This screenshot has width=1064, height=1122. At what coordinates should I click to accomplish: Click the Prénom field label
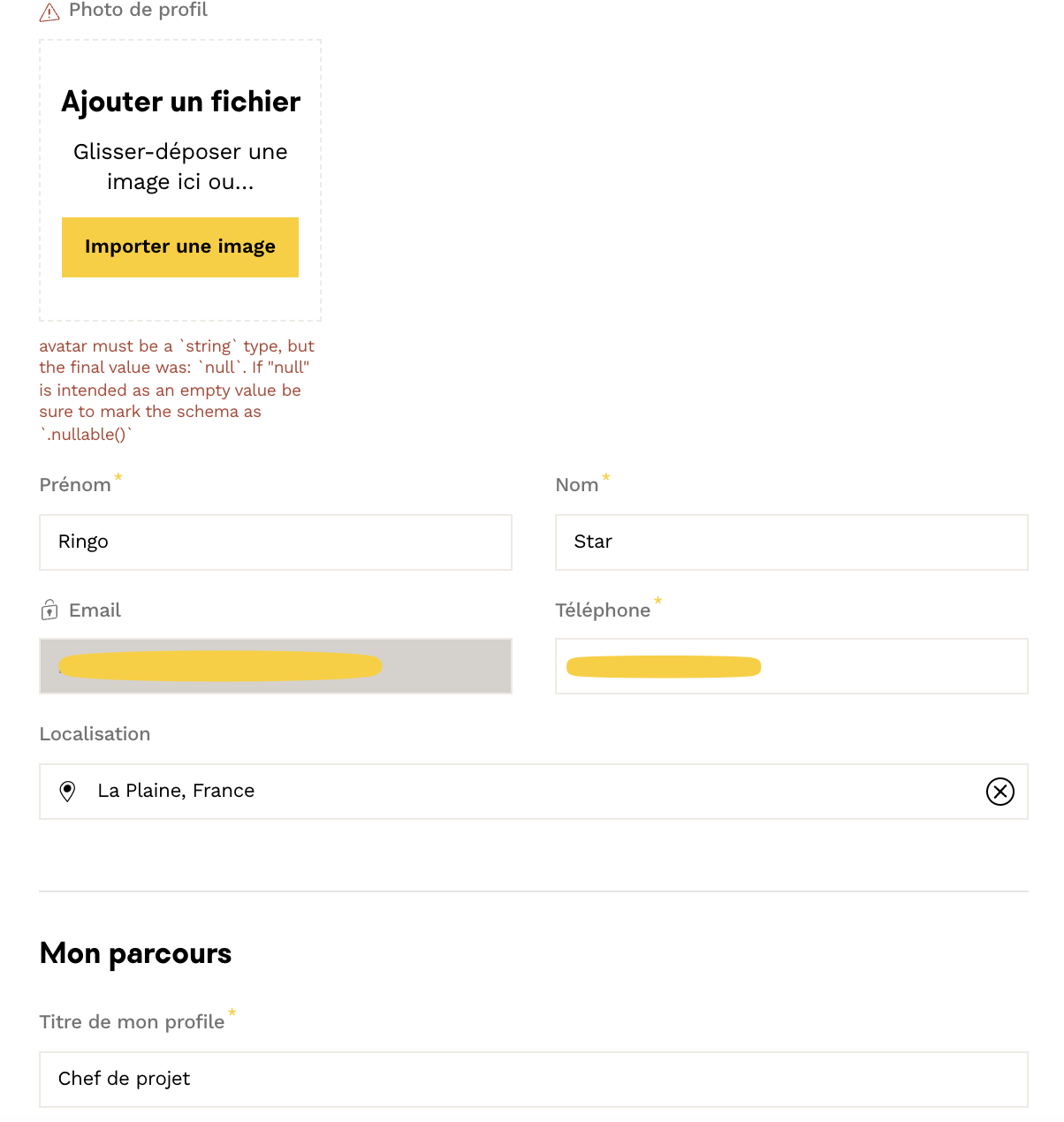click(75, 485)
